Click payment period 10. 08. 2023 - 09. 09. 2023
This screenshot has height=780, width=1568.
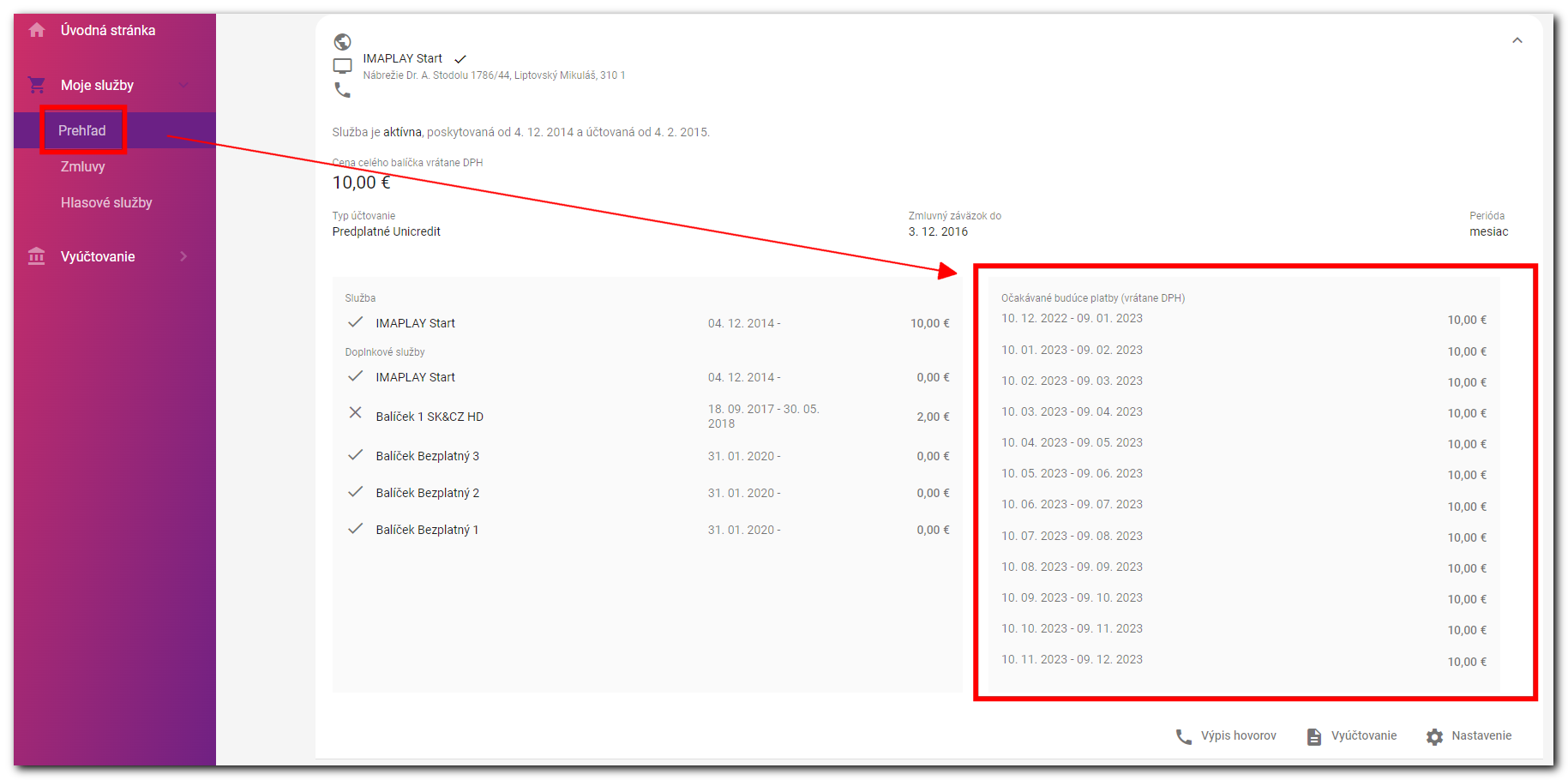tap(1072, 567)
